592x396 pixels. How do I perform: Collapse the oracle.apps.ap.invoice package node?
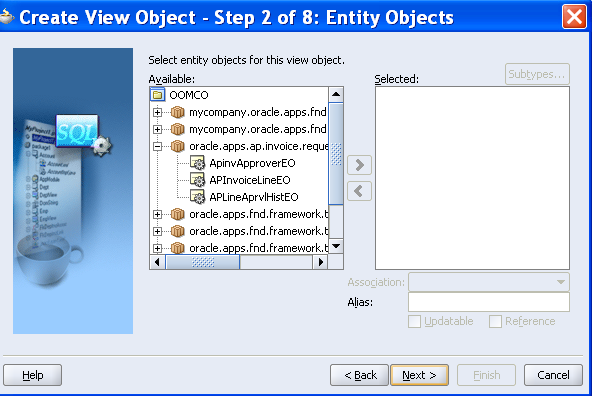point(157,146)
